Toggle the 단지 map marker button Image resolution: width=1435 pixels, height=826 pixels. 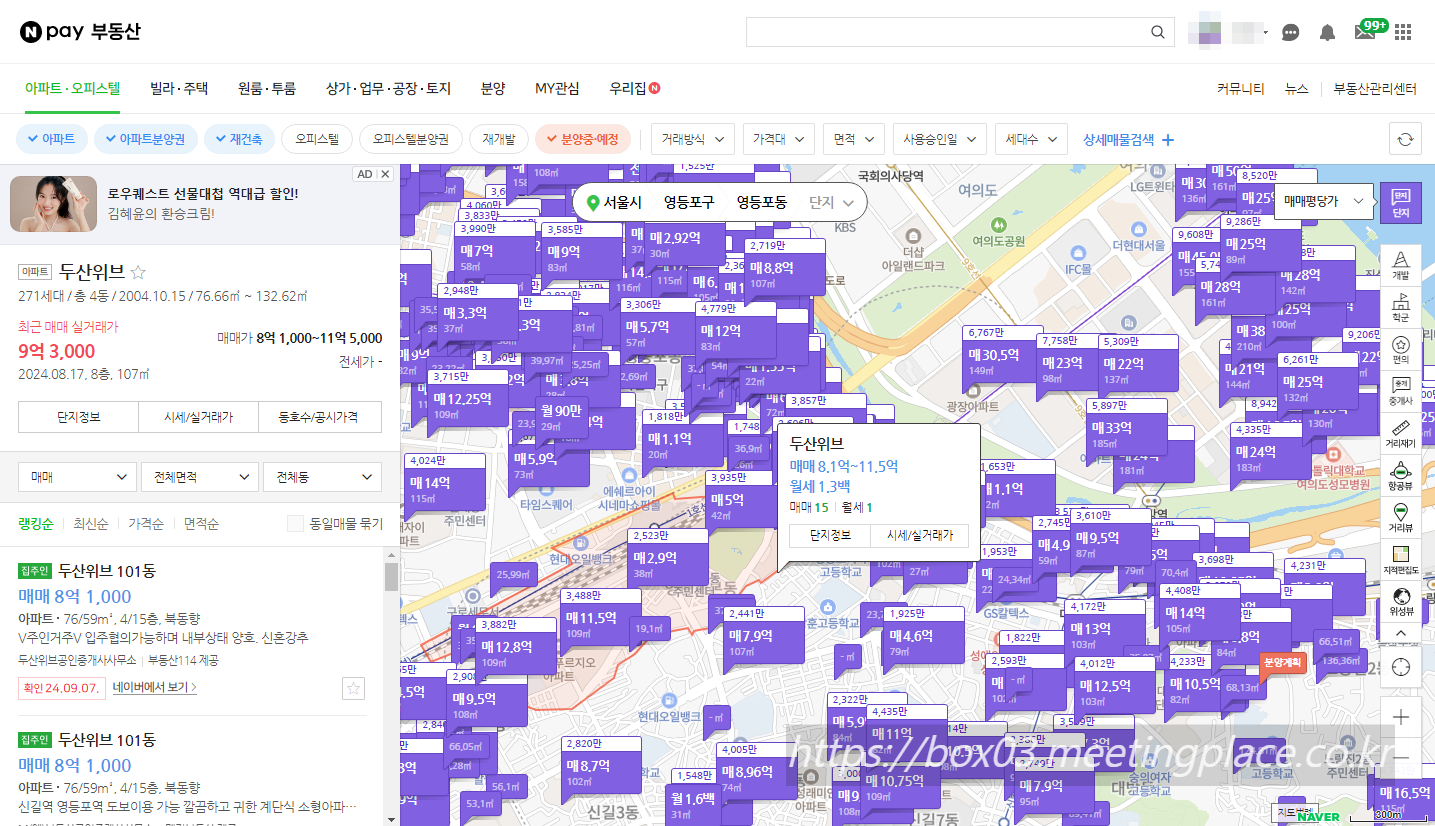(x=1400, y=203)
